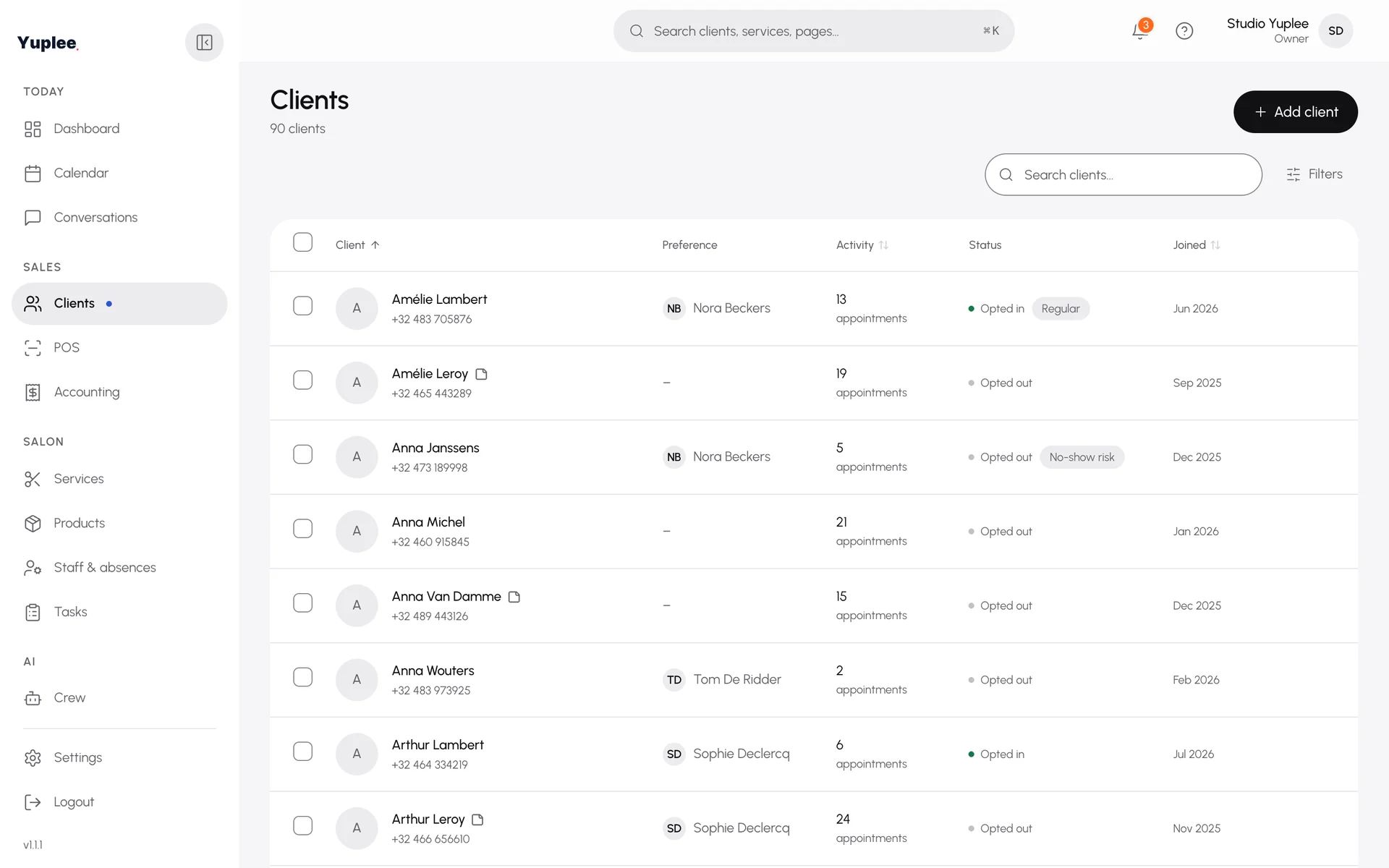
Task: Click the Clients sidebar item
Action: click(119, 304)
